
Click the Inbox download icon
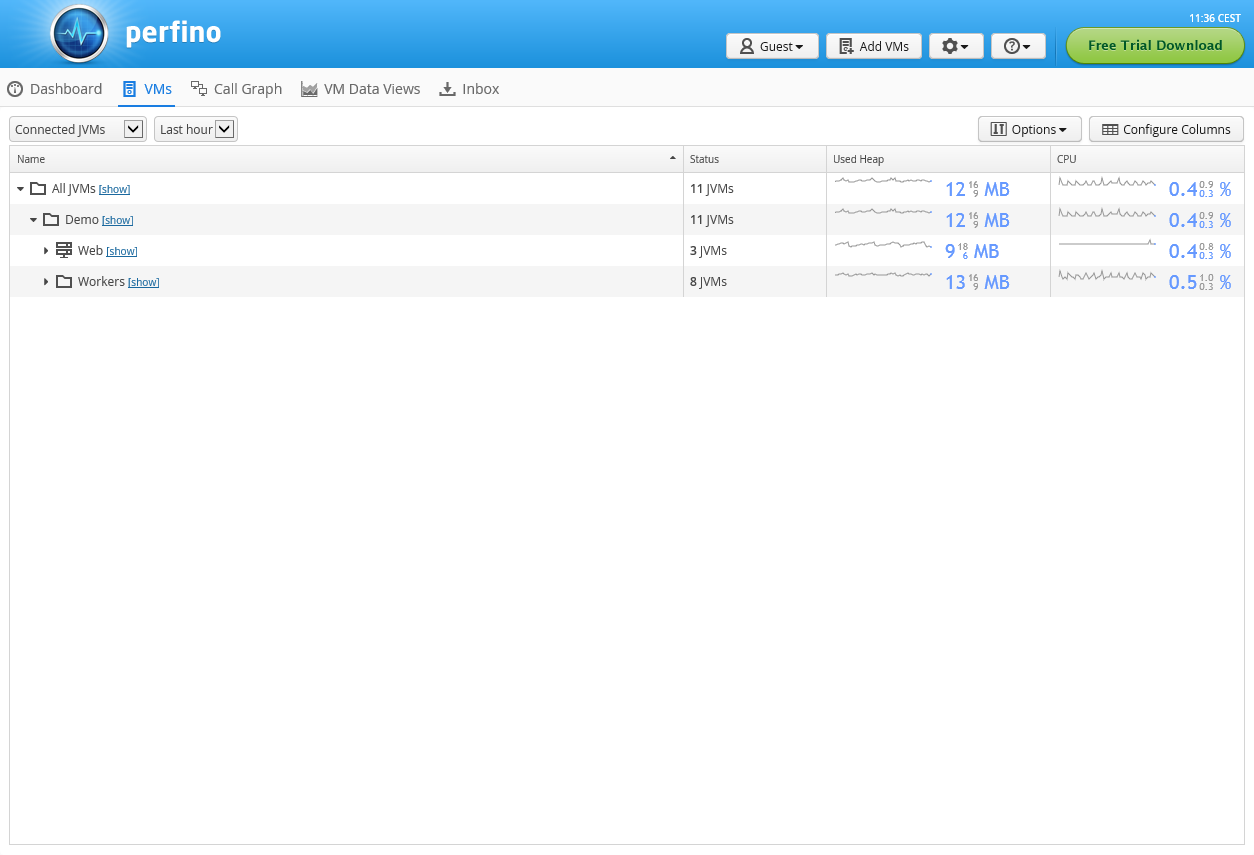click(448, 89)
